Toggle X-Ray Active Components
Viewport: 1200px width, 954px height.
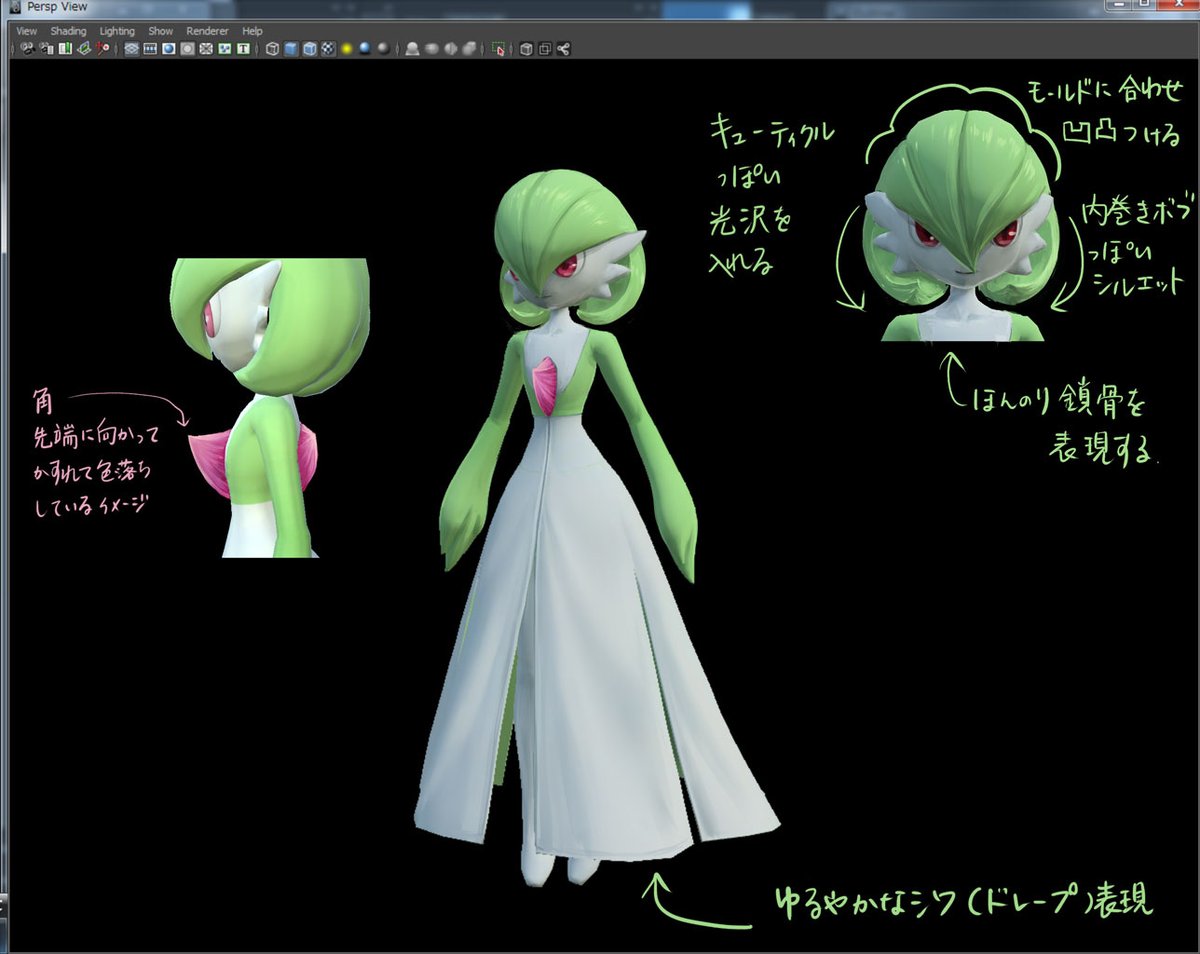pyautogui.click(x=545, y=48)
